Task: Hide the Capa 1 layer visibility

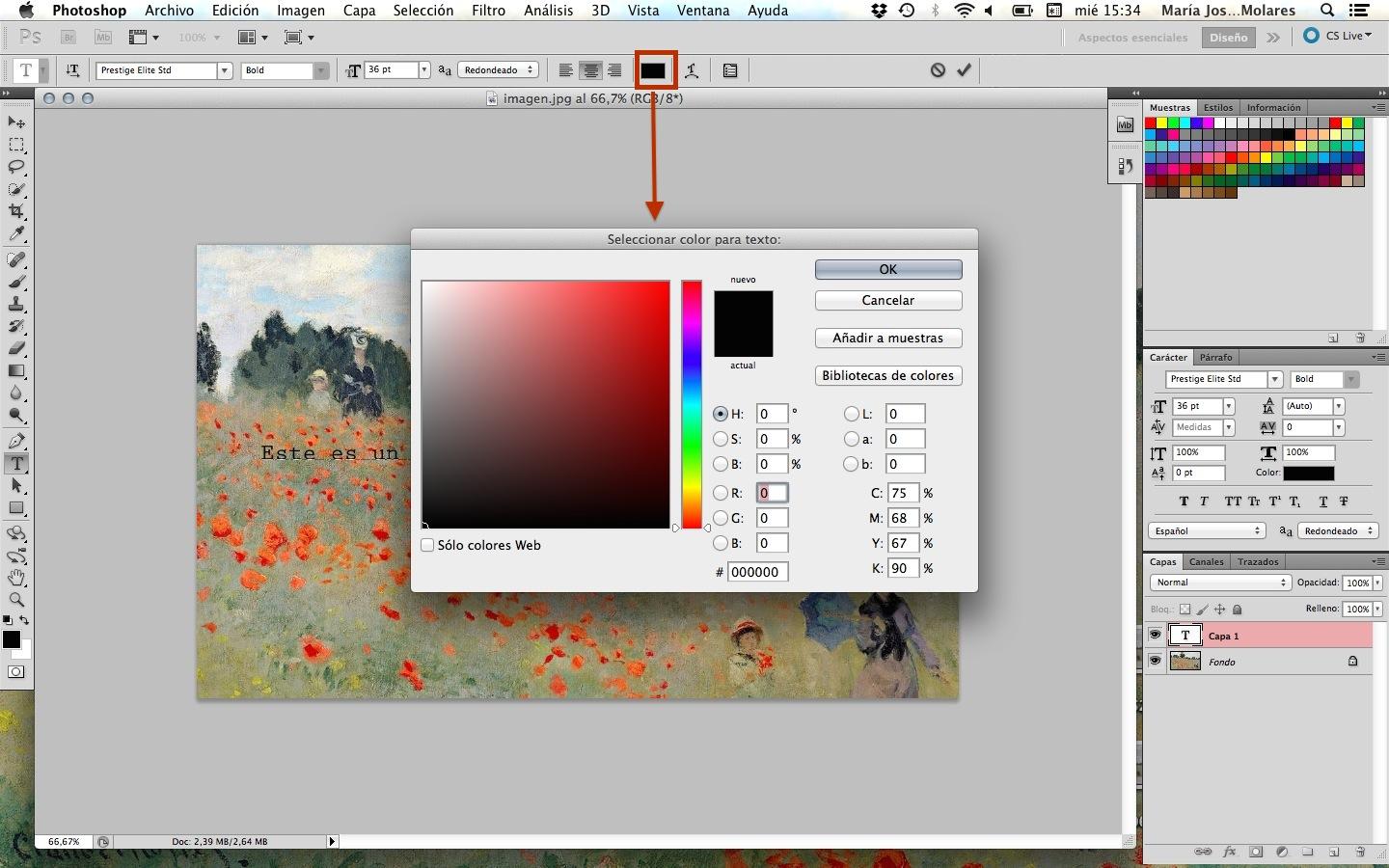Action: coord(1155,635)
